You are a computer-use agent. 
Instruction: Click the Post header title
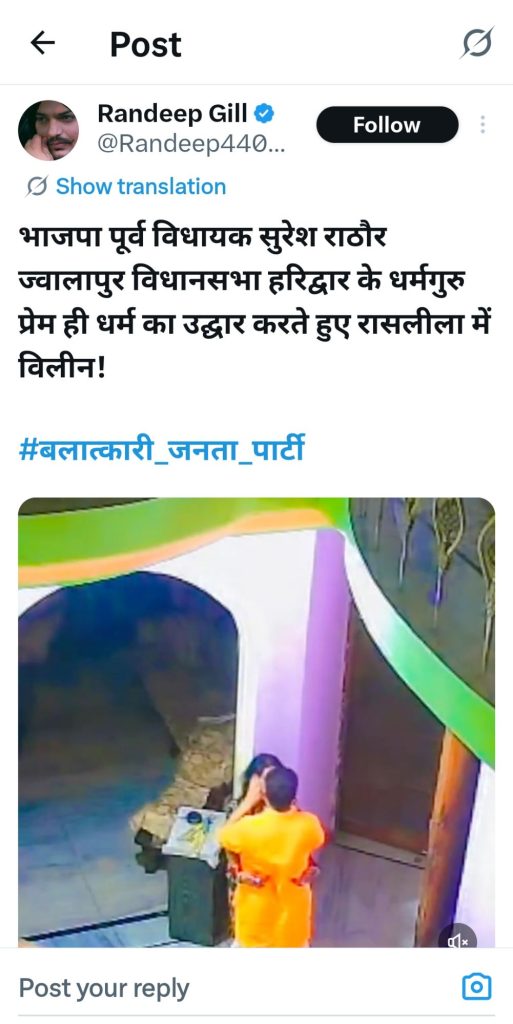[146, 44]
